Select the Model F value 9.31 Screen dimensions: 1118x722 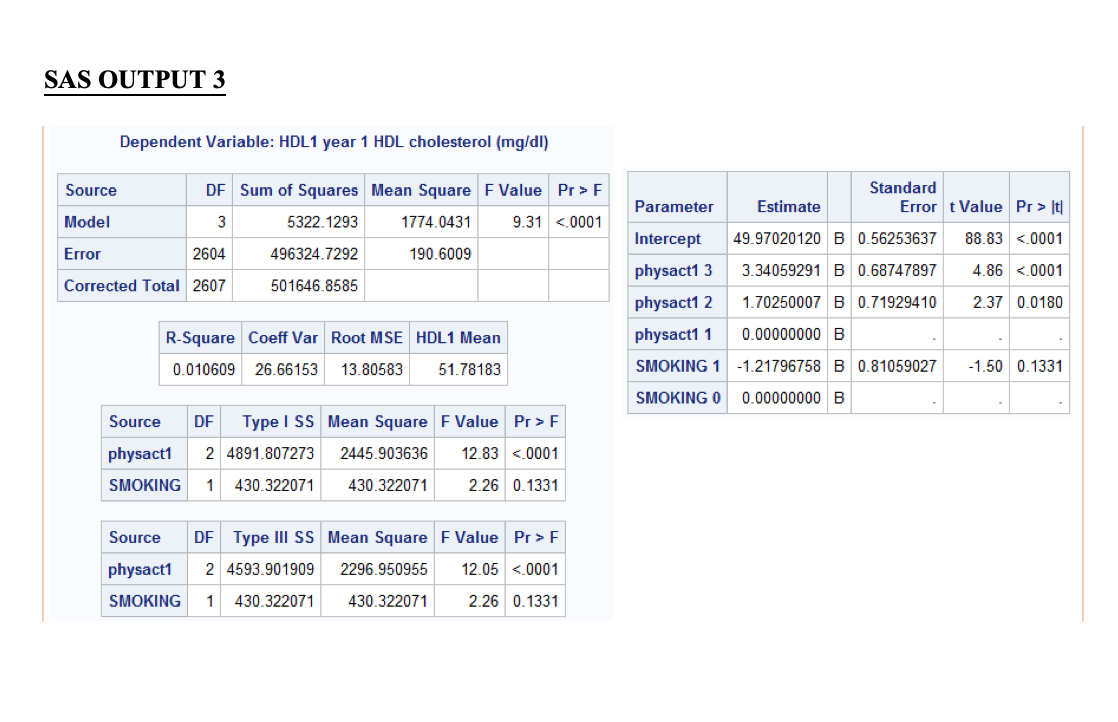pos(528,222)
